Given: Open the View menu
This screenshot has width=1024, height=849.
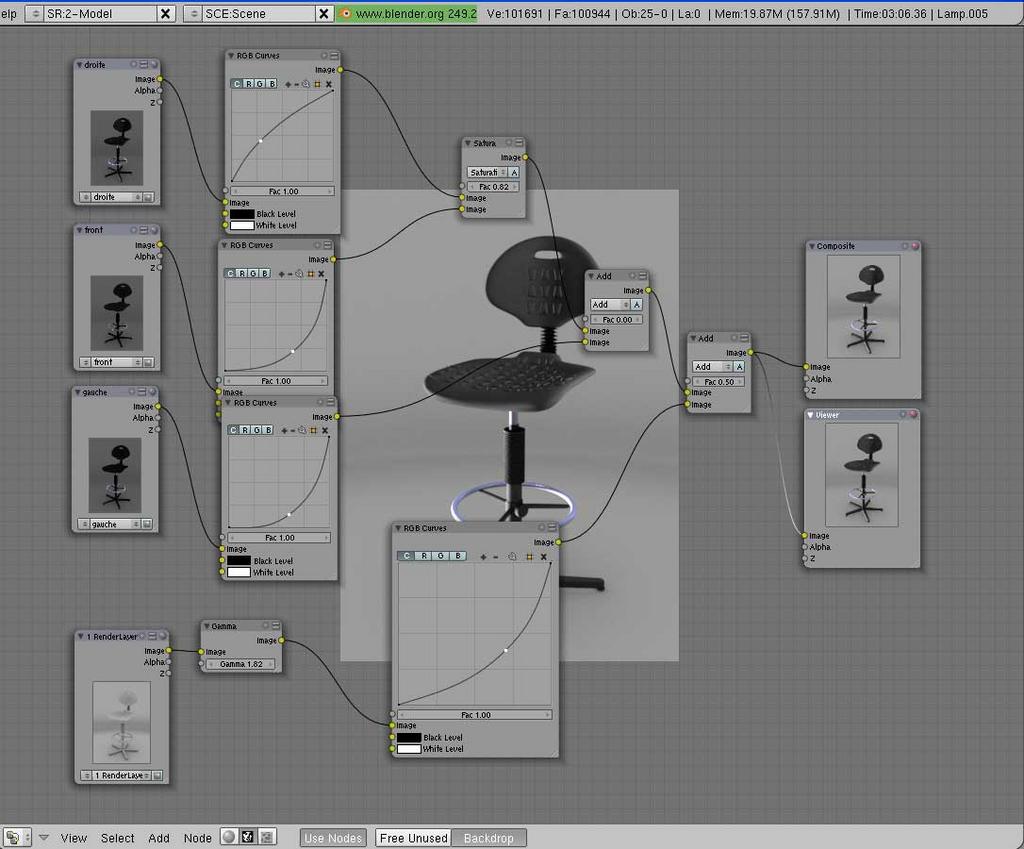Looking at the screenshot, I should coord(74,838).
